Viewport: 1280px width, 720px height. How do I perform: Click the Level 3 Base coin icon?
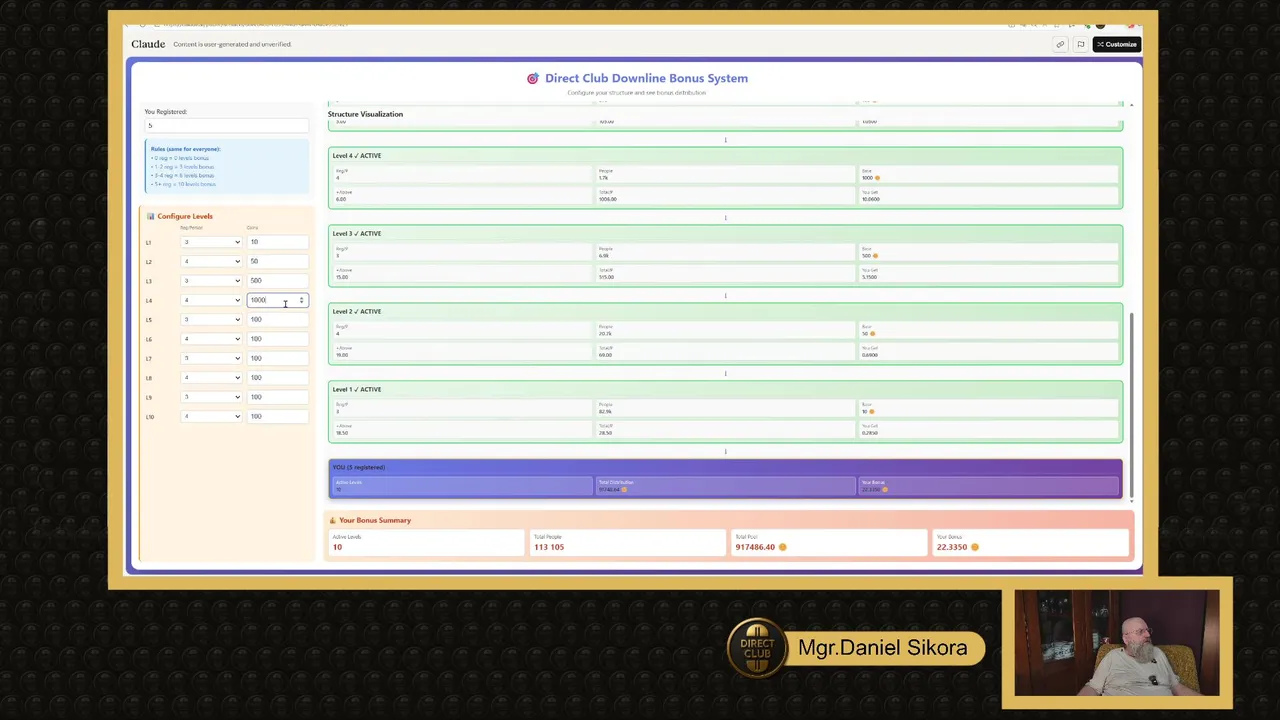coord(876,256)
